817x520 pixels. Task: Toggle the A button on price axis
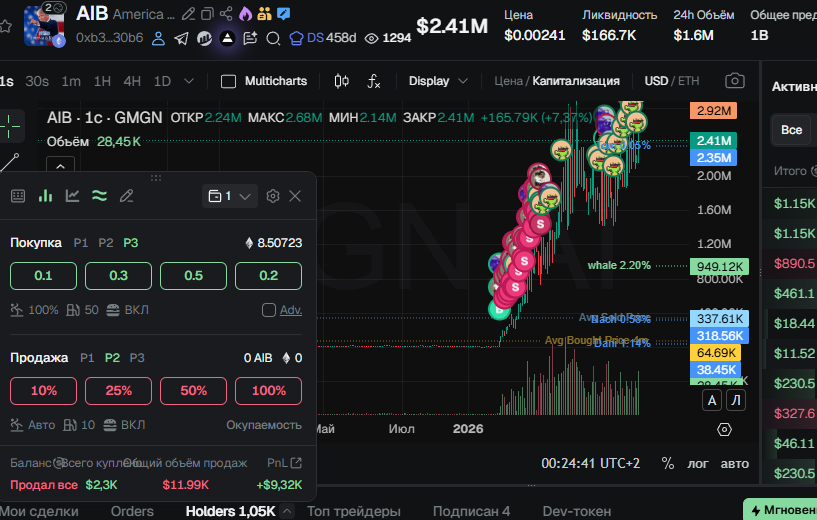(712, 401)
